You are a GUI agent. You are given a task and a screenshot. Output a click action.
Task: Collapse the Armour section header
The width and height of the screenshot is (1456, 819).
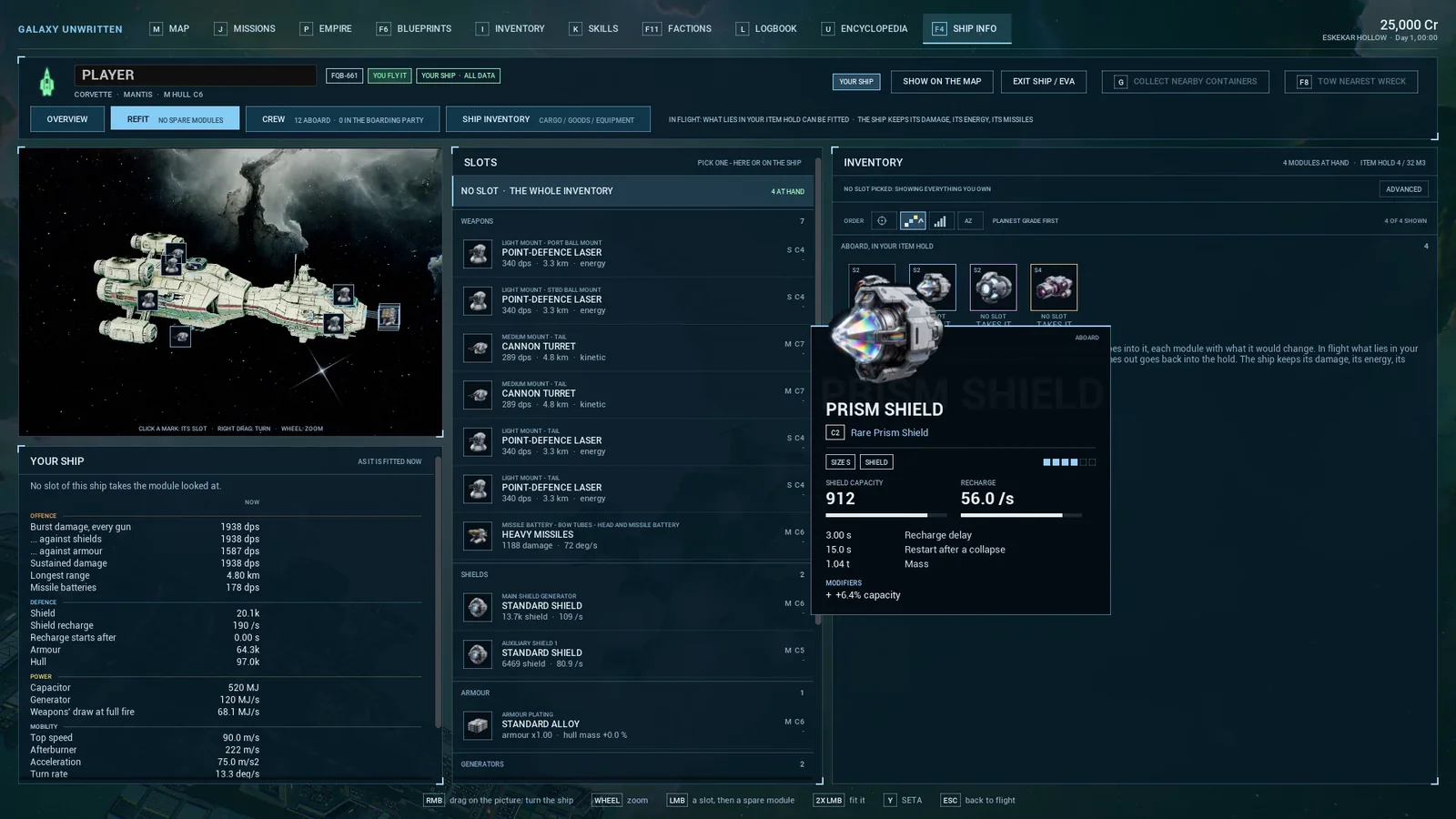(x=632, y=693)
